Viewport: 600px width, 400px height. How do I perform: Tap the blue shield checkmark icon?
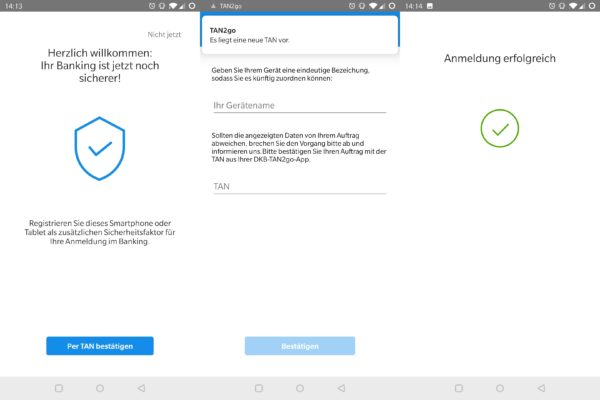tap(100, 147)
